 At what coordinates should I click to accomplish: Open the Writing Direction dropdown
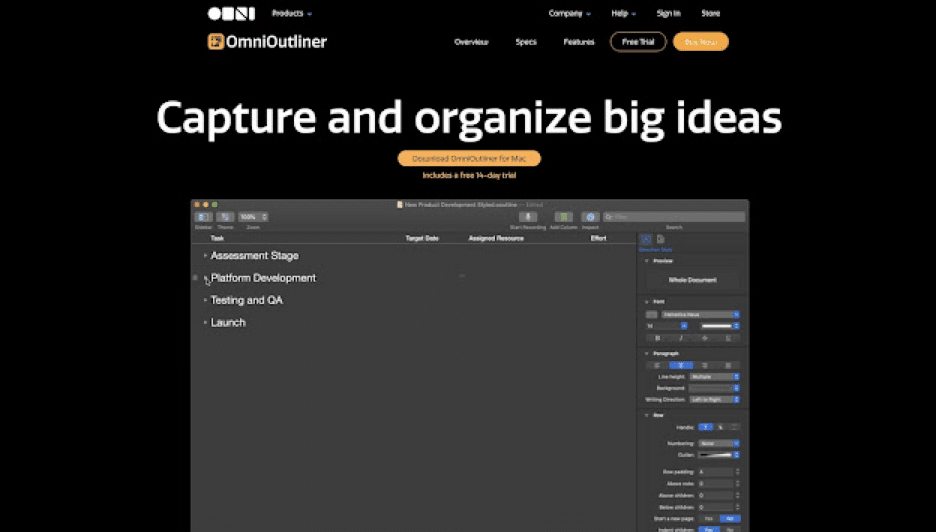[715, 399]
